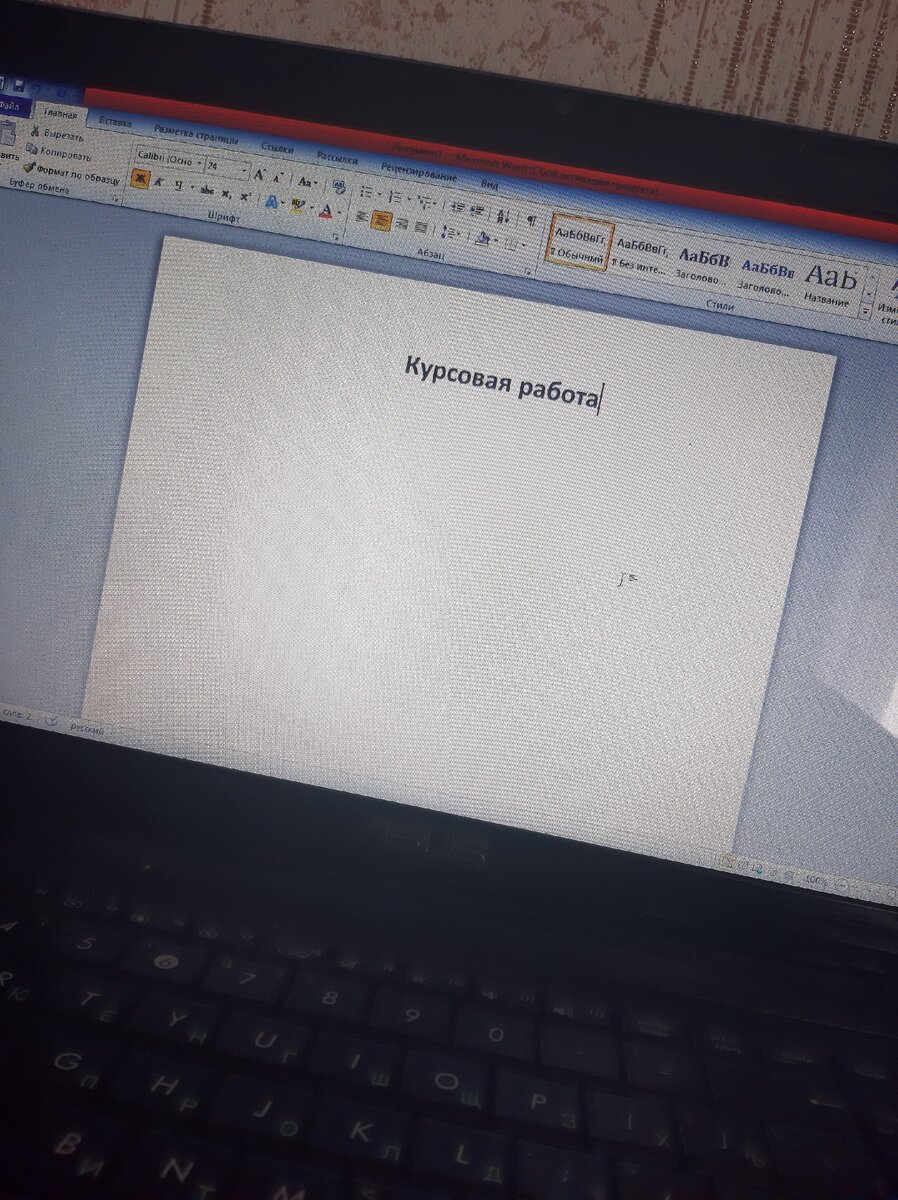Open the line spacing dropdown
The height and width of the screenshot is (1200, 898).
tap(451, 232)
